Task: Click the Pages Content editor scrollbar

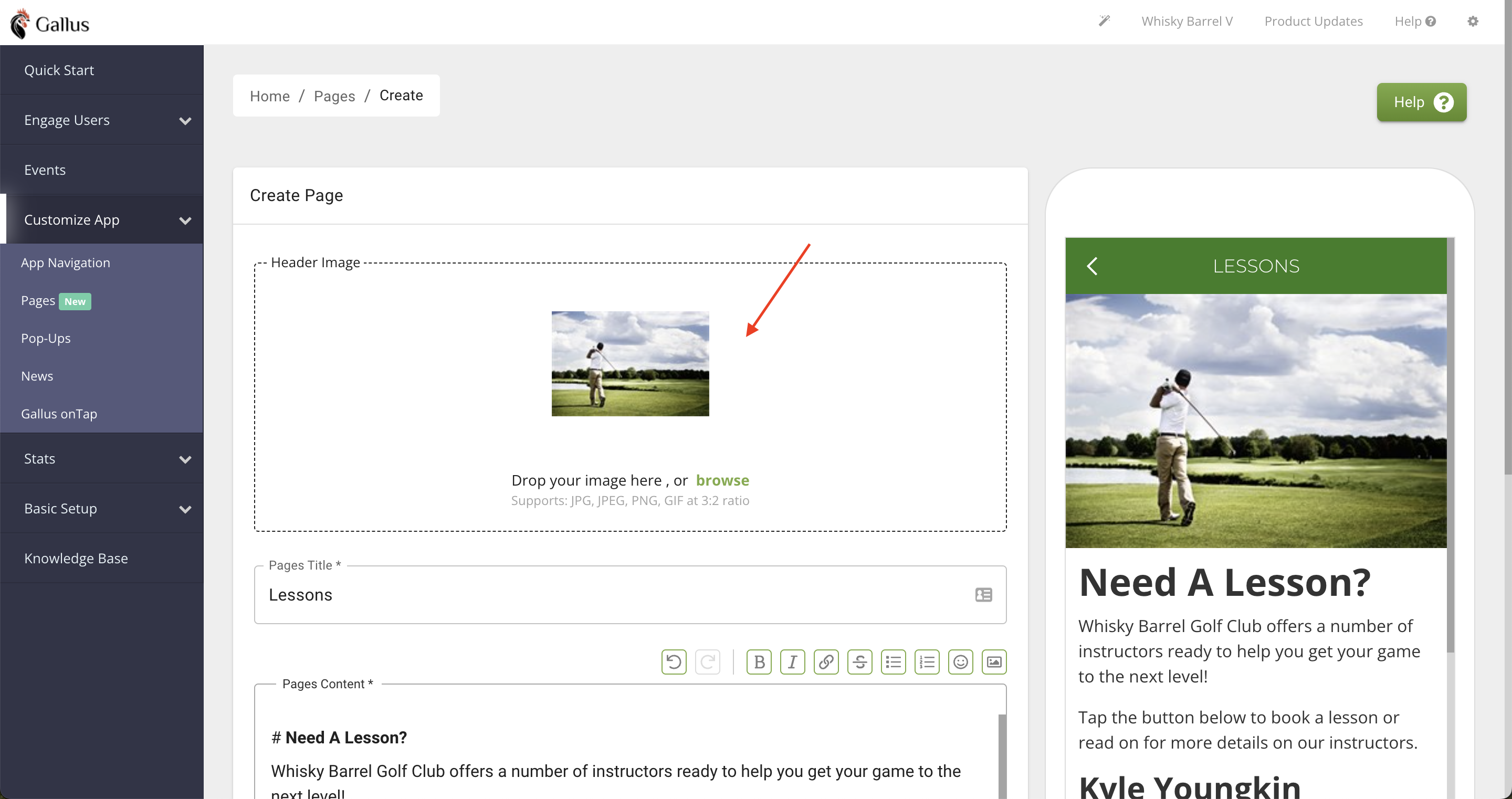Action: (x=1002, y=756)
